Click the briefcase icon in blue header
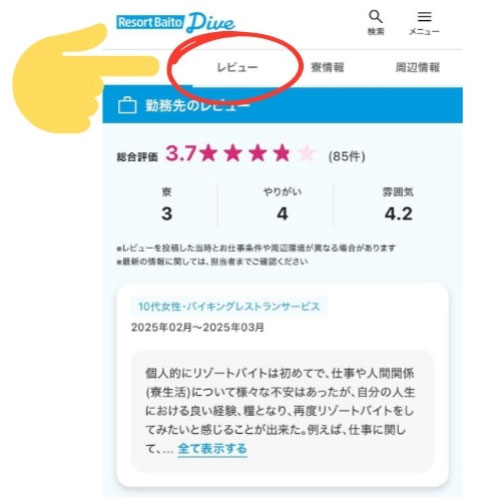 point(127,105)
